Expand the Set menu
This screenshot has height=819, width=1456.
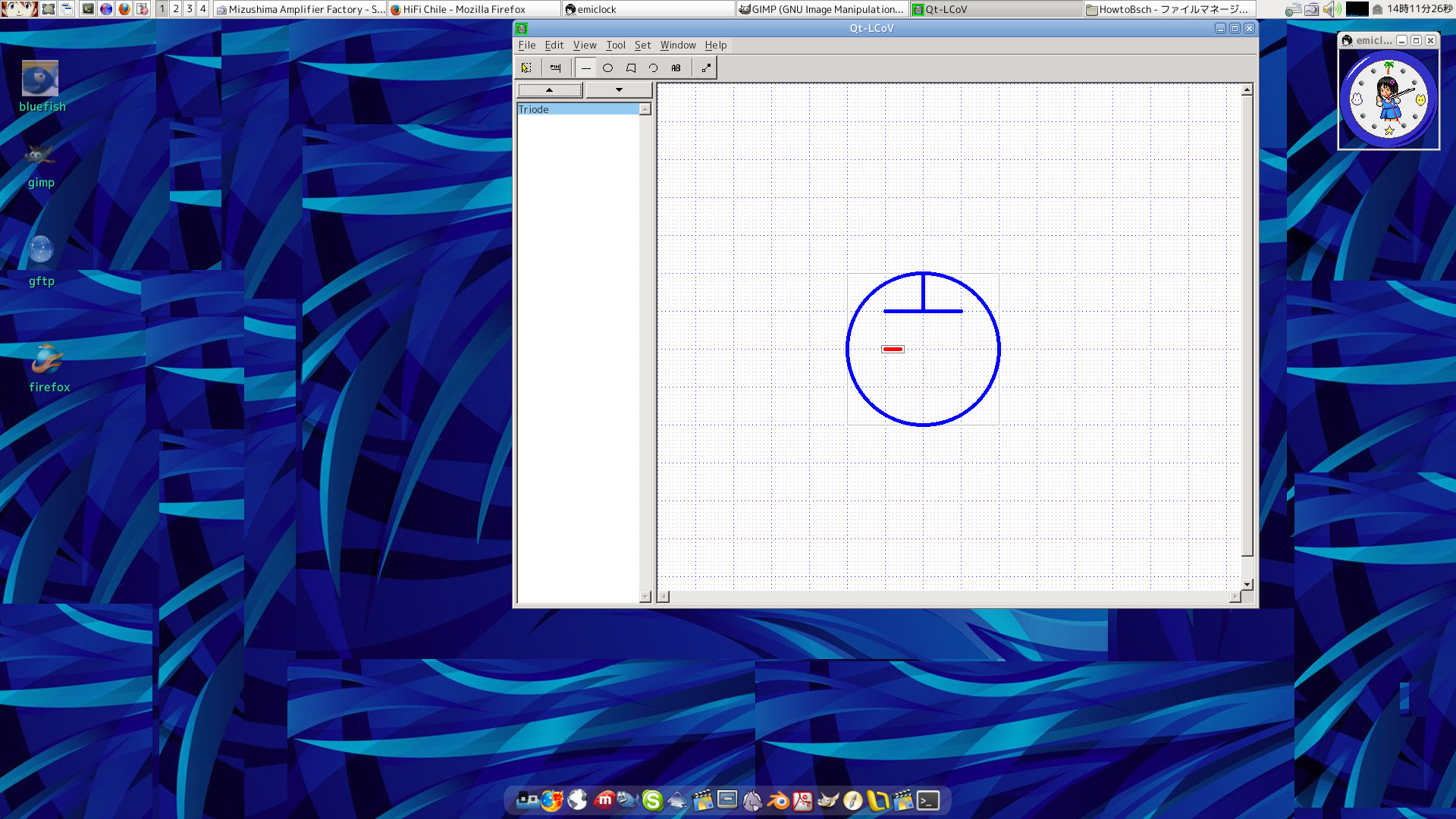click(x=642, y=45)
